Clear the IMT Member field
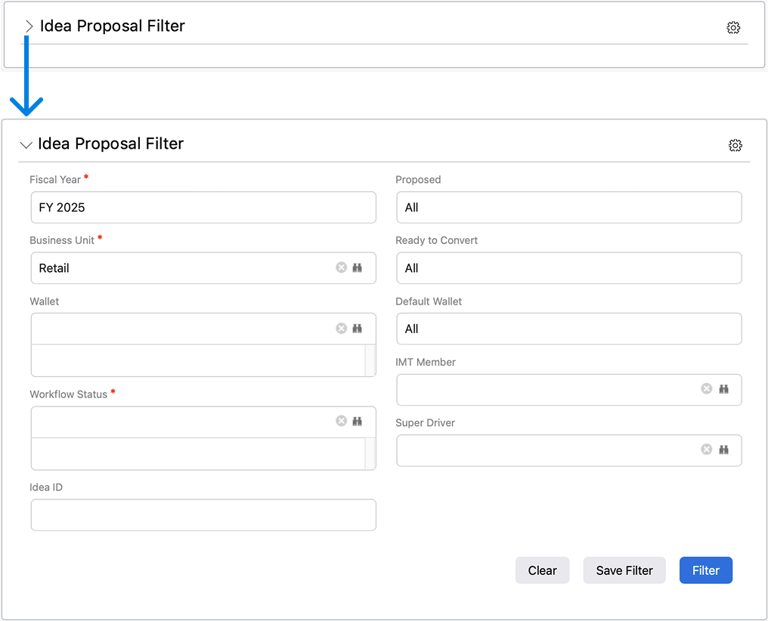This screenshot has width=768, height=621. tap(707, 389)
